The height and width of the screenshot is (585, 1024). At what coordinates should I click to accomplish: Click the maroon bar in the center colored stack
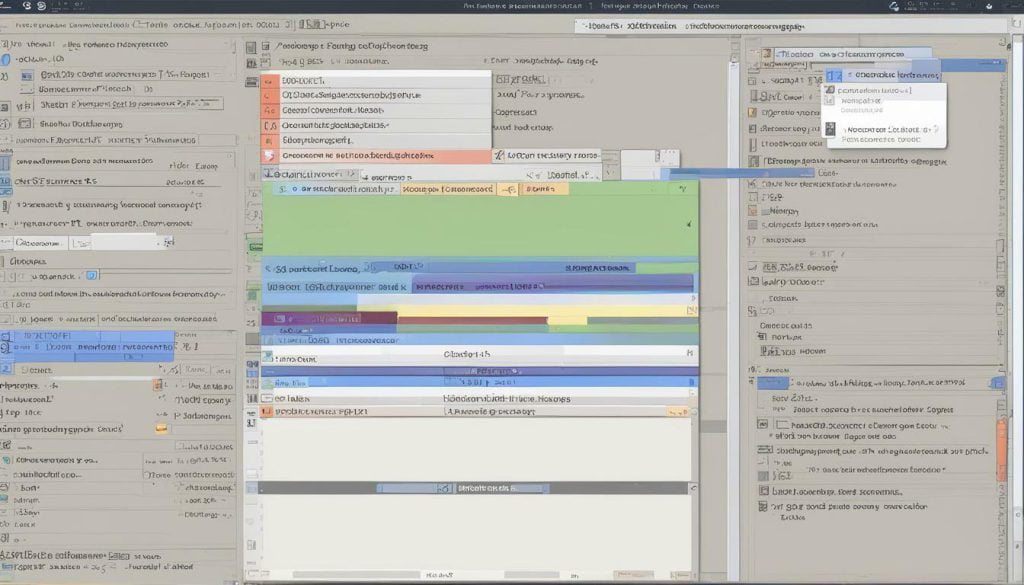(x=329, y=319)
